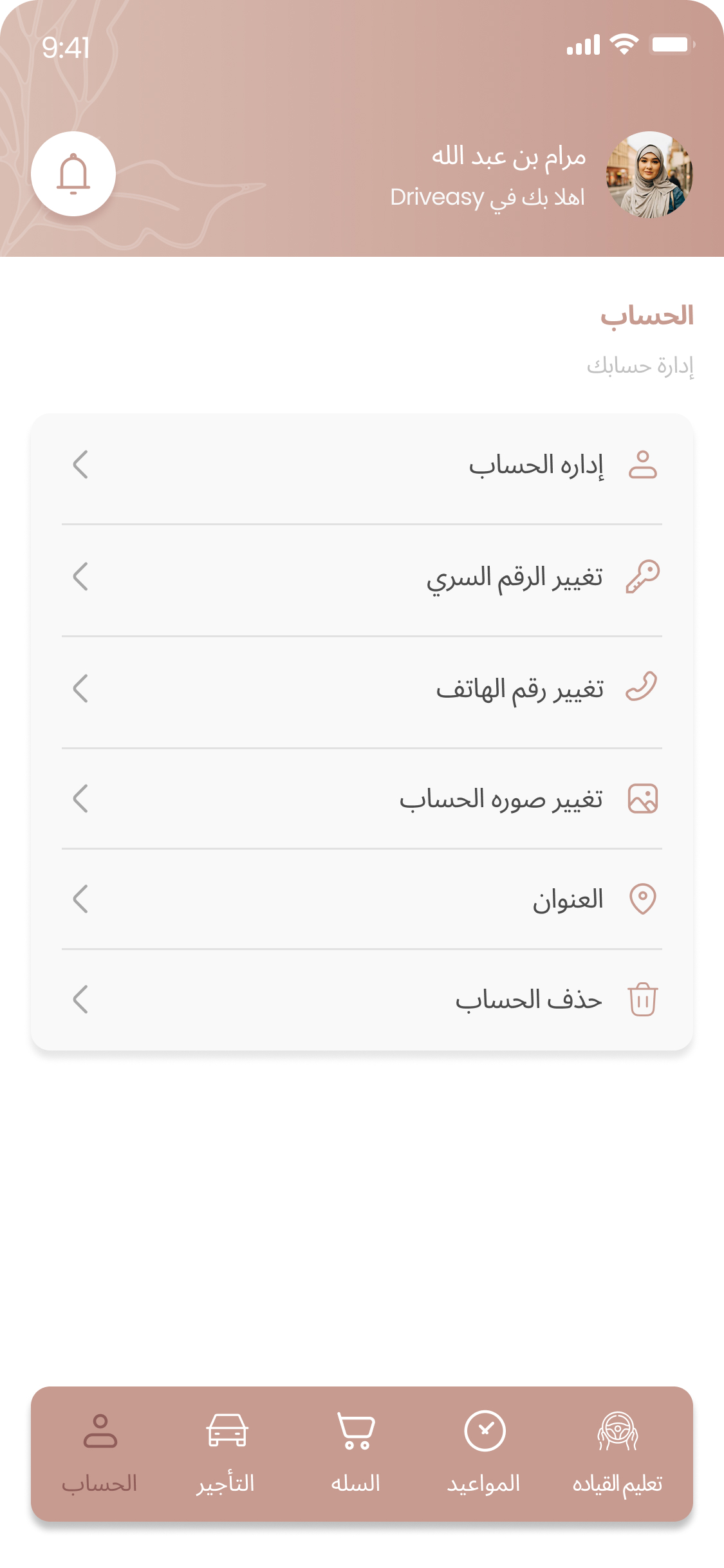Expand the تغيير الرقم السري row chevron
The image size is (724, 1568).
point(80,576)
